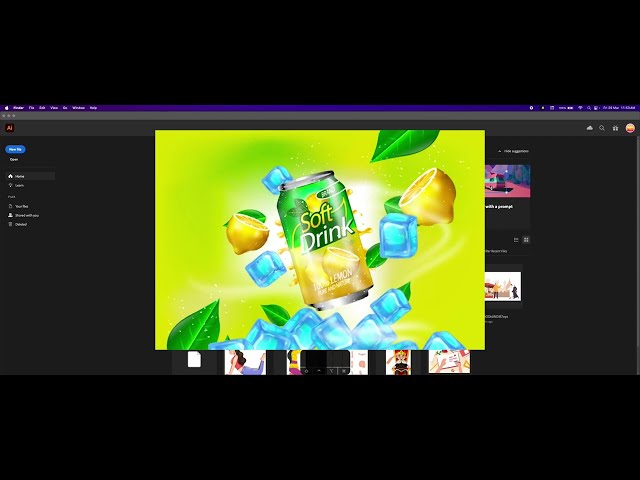The width and height of the screenshot is (640, 480).
Task: Open the Edit menu
Action: click(42, 108)
